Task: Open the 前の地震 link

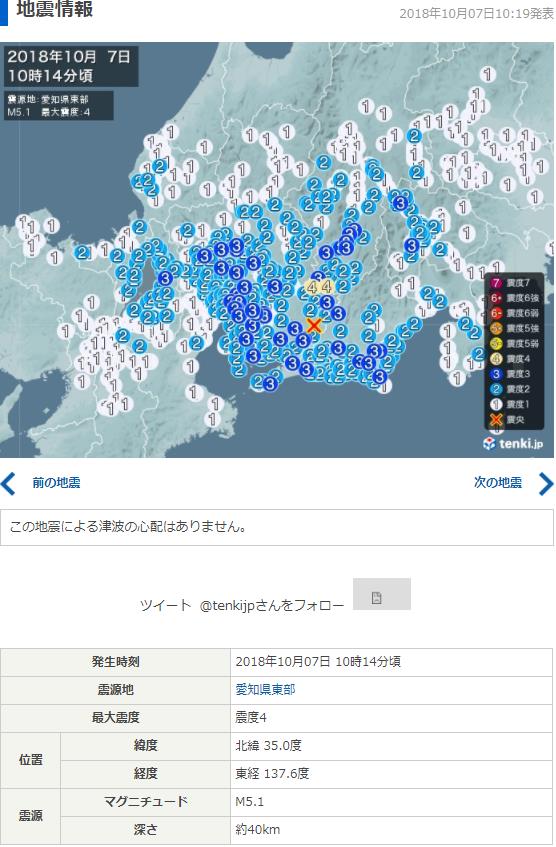Action: pos(56,483)
